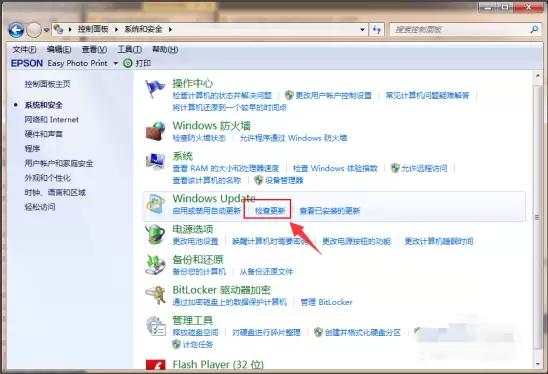Click the Control Panel icon in address bar

pyautogui.click(x=58, y=29)
